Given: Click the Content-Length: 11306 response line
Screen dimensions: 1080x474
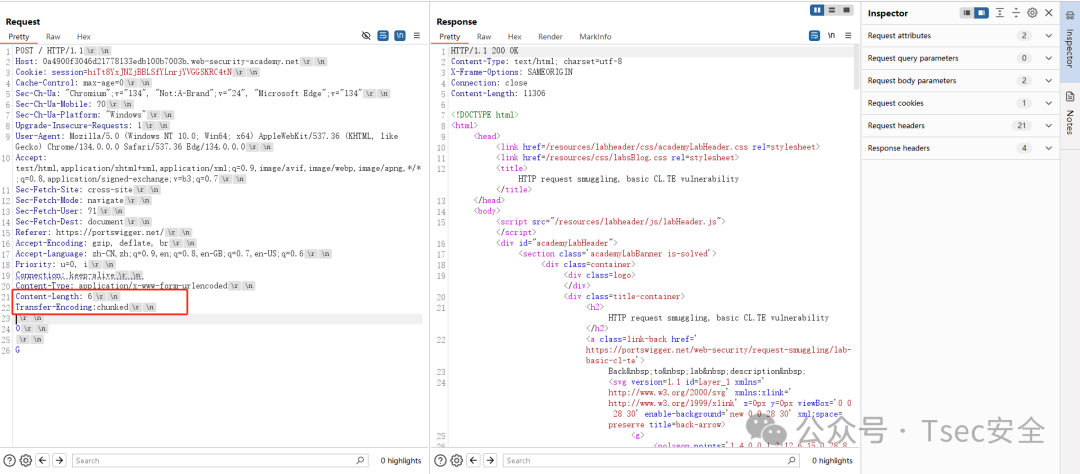Looking at the screenshot, I should pos(498,93).
